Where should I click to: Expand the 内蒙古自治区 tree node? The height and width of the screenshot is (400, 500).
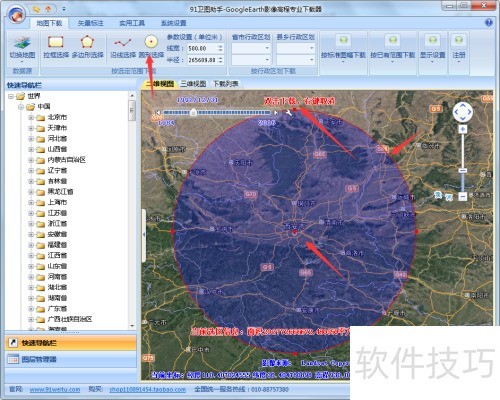point(31,160)
